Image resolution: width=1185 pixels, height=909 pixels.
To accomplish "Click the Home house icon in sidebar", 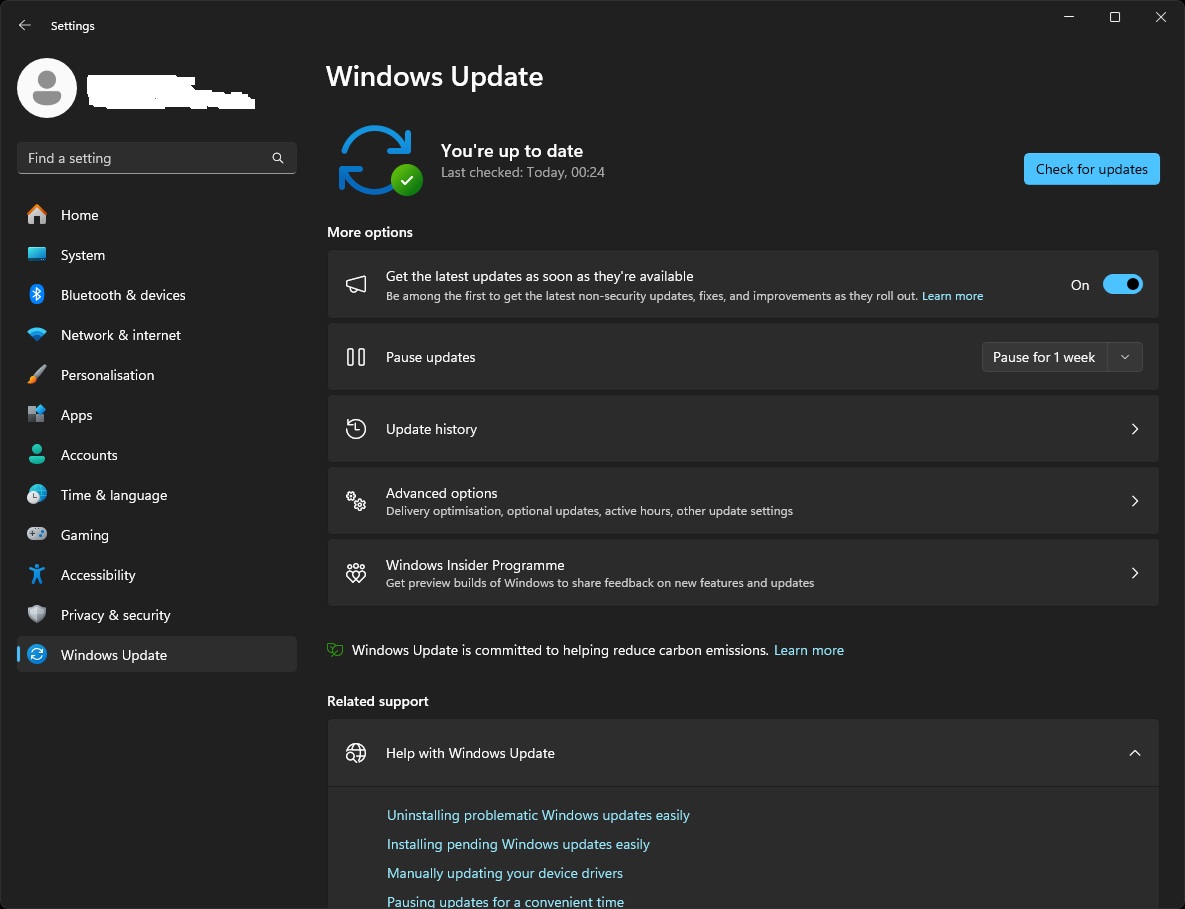I will [x=36, y=215].
